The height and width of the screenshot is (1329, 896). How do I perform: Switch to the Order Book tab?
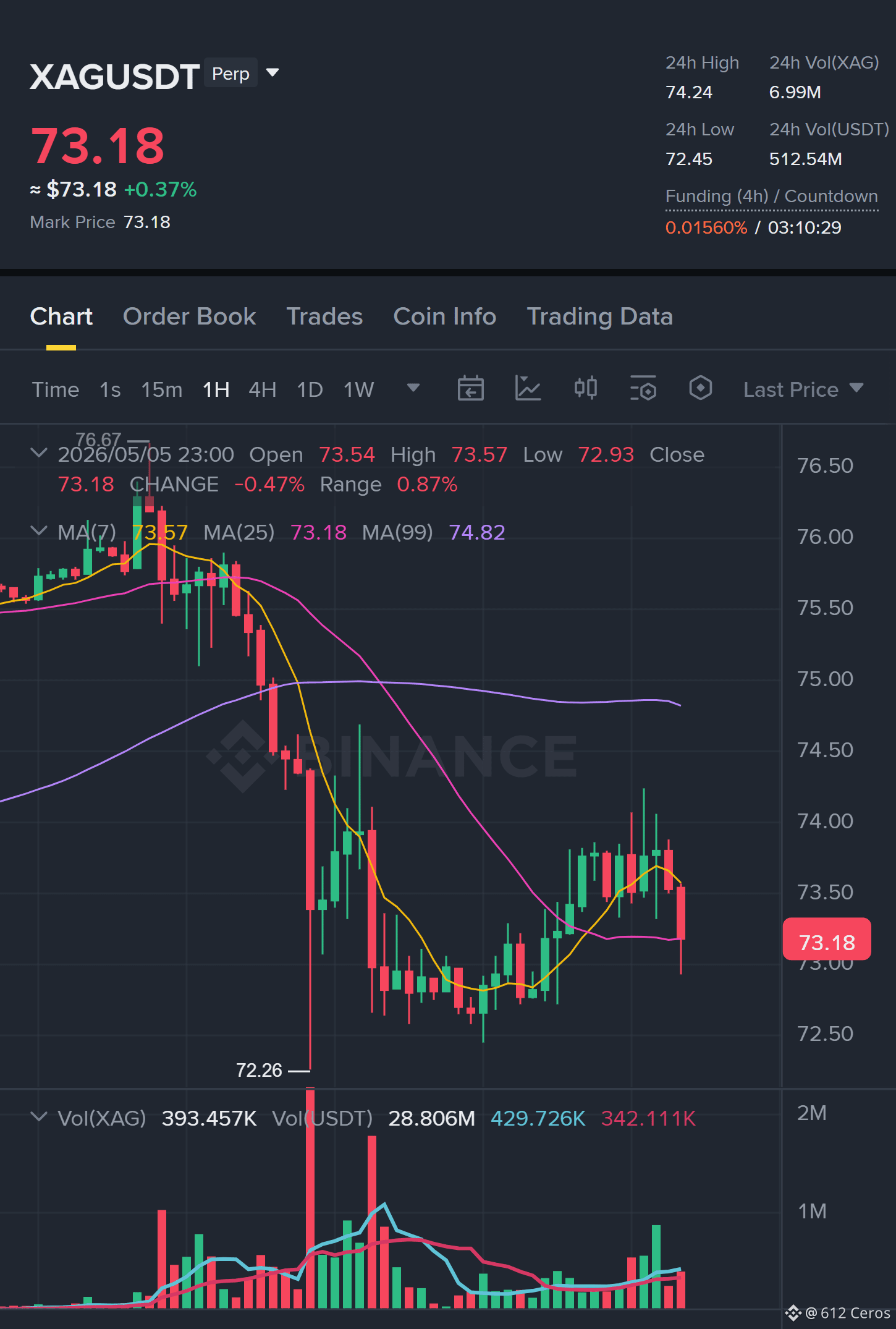pyautogui.click(x=189, y=316)
